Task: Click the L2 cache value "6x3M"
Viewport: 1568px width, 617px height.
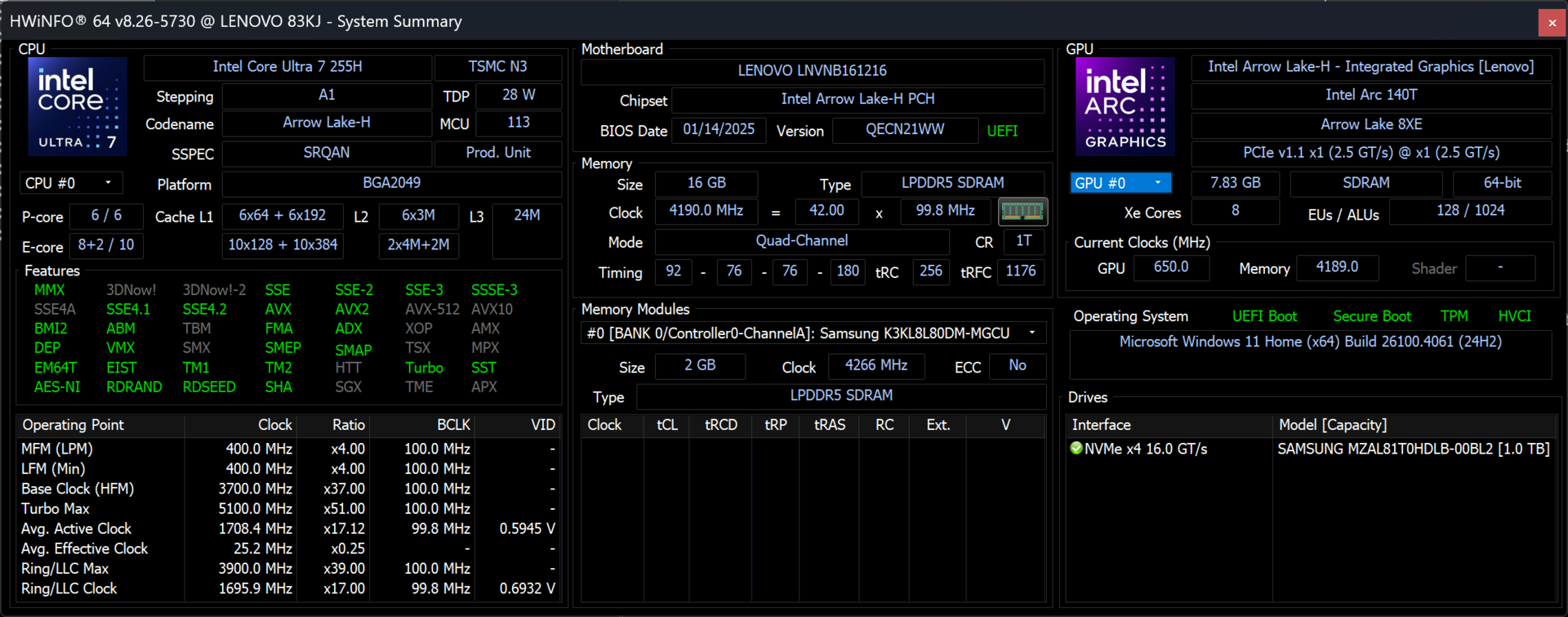Action: (x=418, y=216)
